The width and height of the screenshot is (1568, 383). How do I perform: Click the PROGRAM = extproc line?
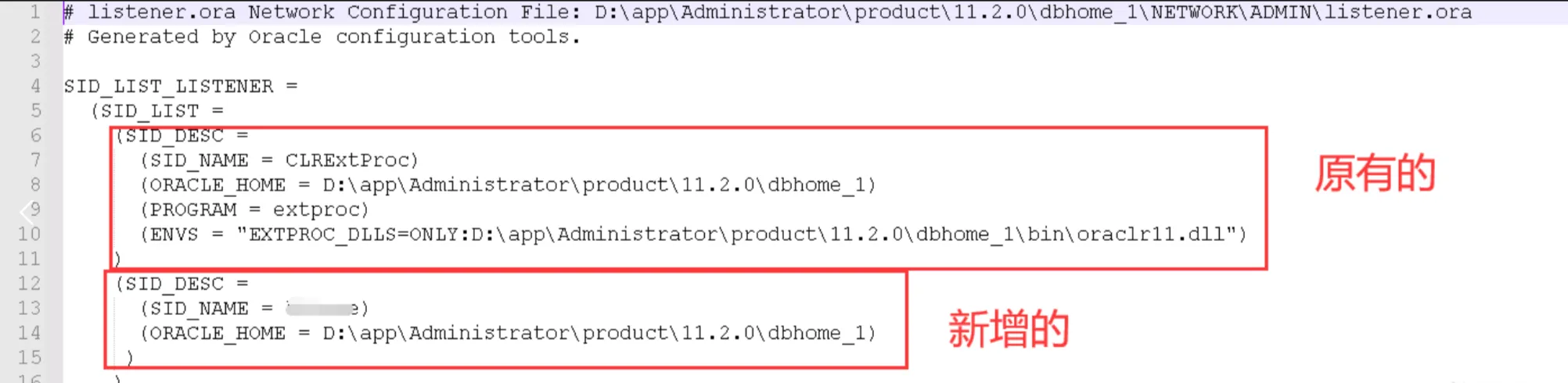coord(254,210)
